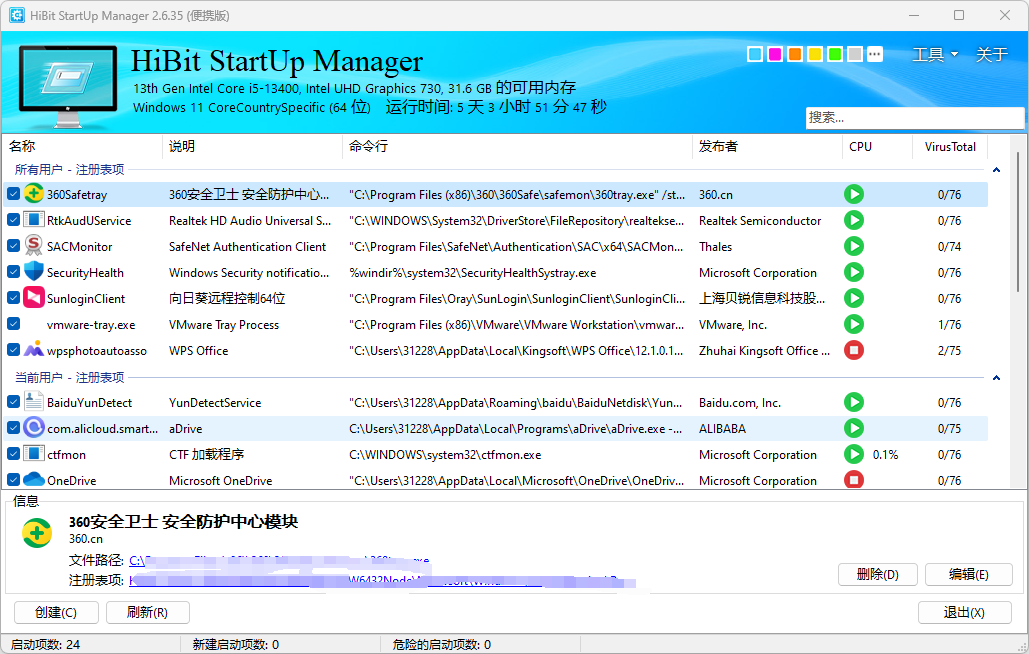1029x654 pixels.
Task: Click the 刷新(R) button
Action: click(148, 612)
